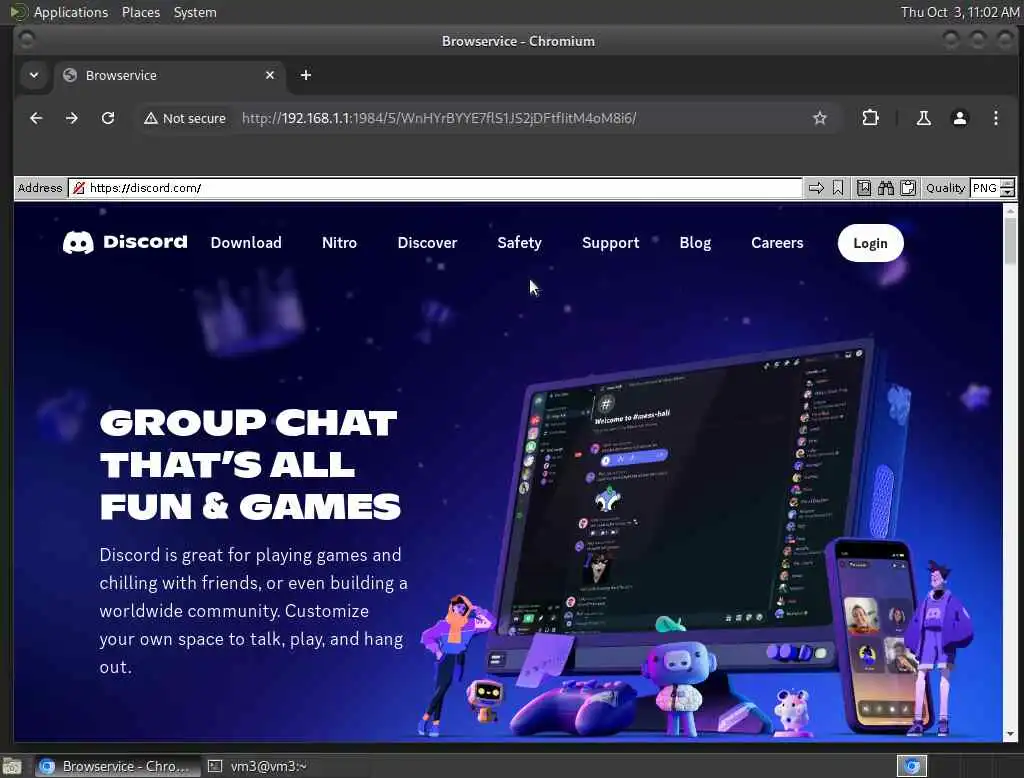Click the phone video call illustration

pyautogui.click(x=875, y=634)
